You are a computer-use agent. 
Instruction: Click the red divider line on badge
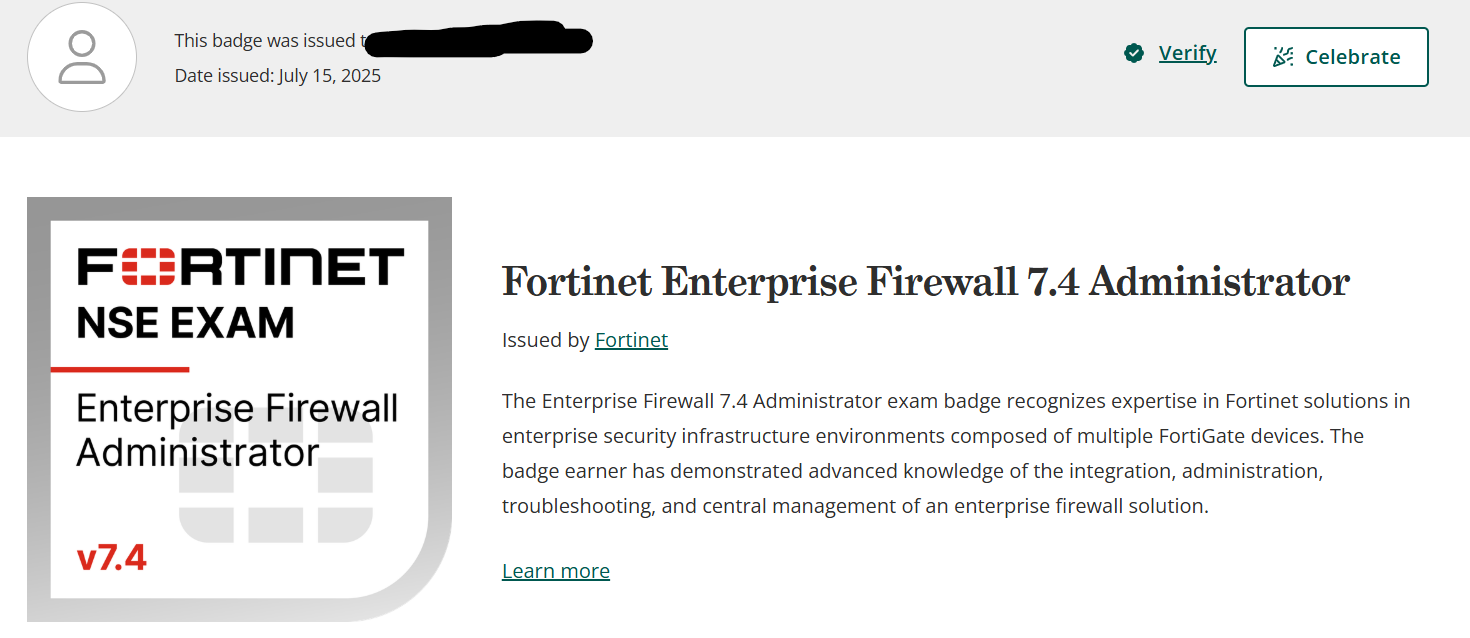(x=120, y=369)
